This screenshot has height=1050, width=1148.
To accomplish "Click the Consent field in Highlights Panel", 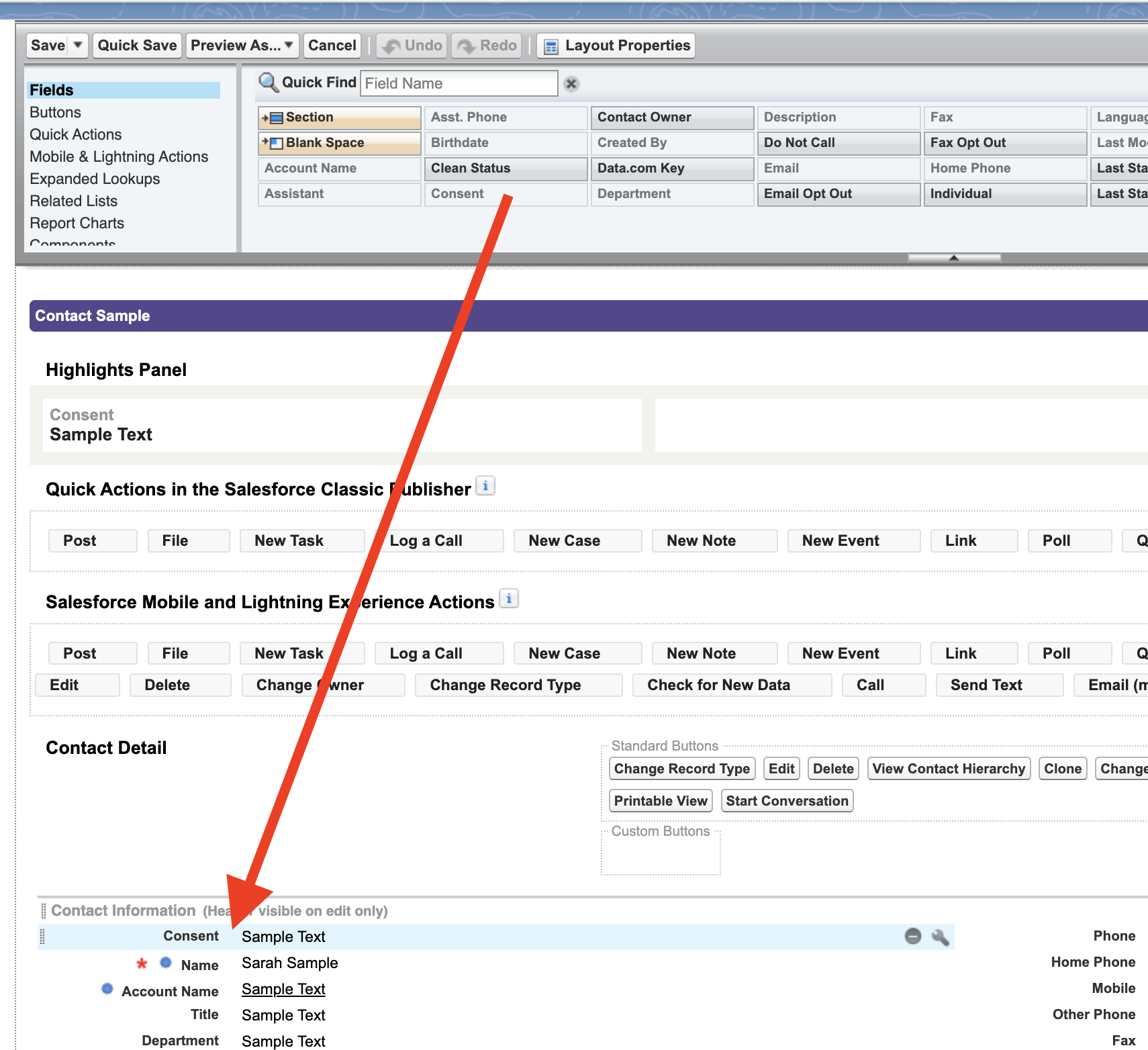I will [342, 425].
